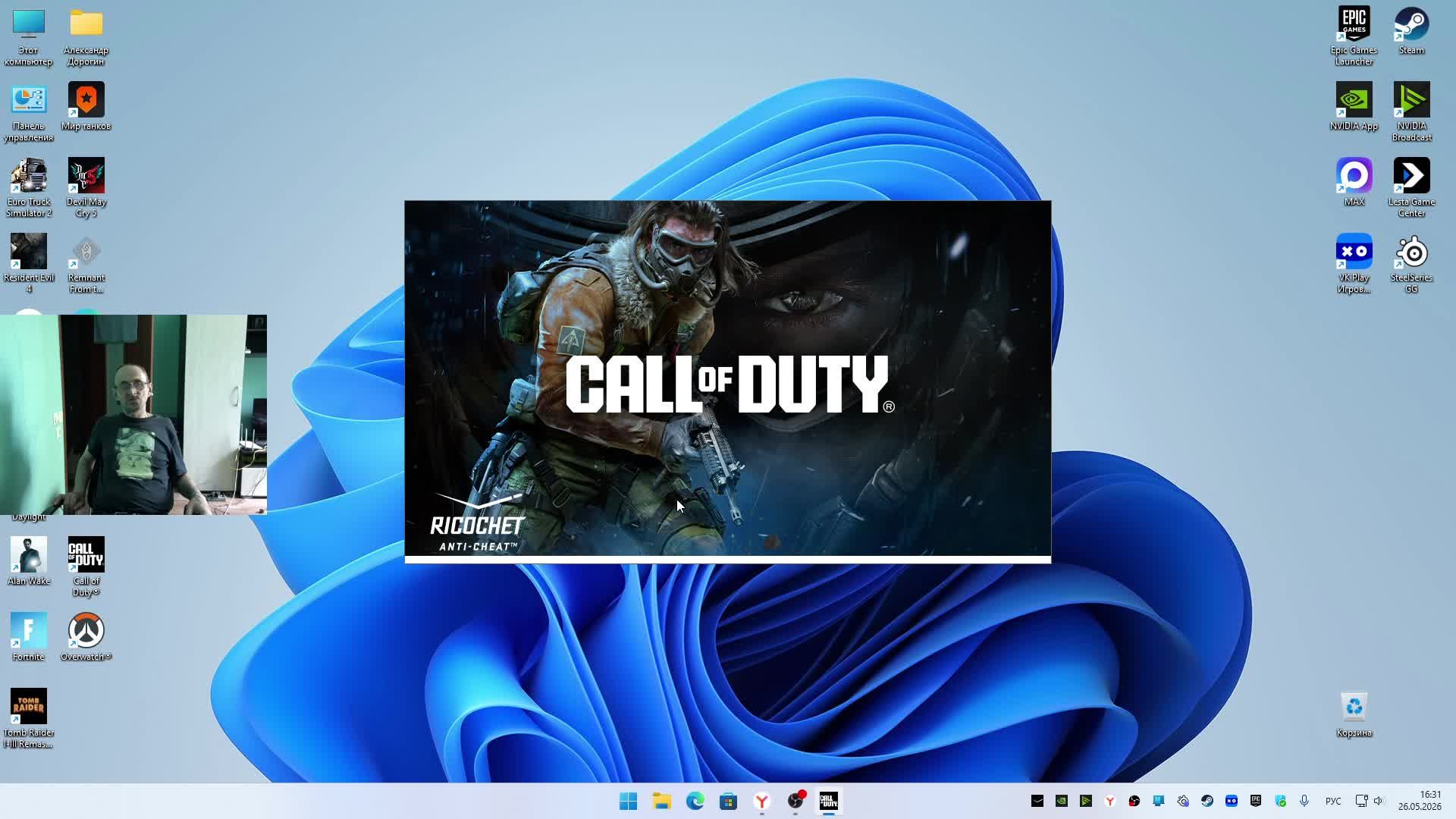The image size is (1456, 819).
Task: Open Microsoft Edge from taskbar
Action: pos(695,801)
